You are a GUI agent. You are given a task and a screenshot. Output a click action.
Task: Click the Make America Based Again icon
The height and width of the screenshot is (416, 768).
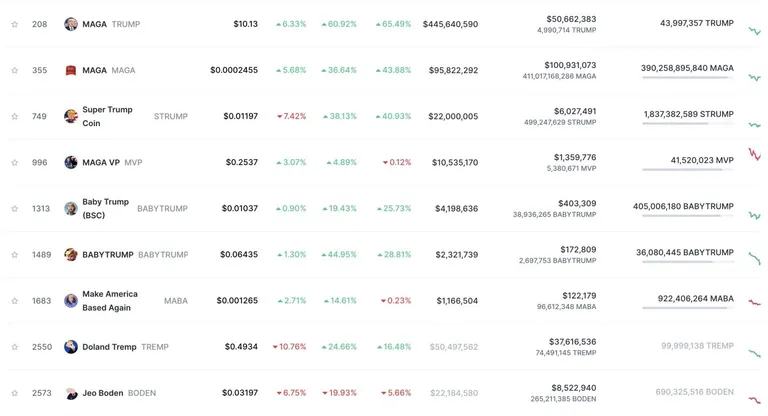71,300
